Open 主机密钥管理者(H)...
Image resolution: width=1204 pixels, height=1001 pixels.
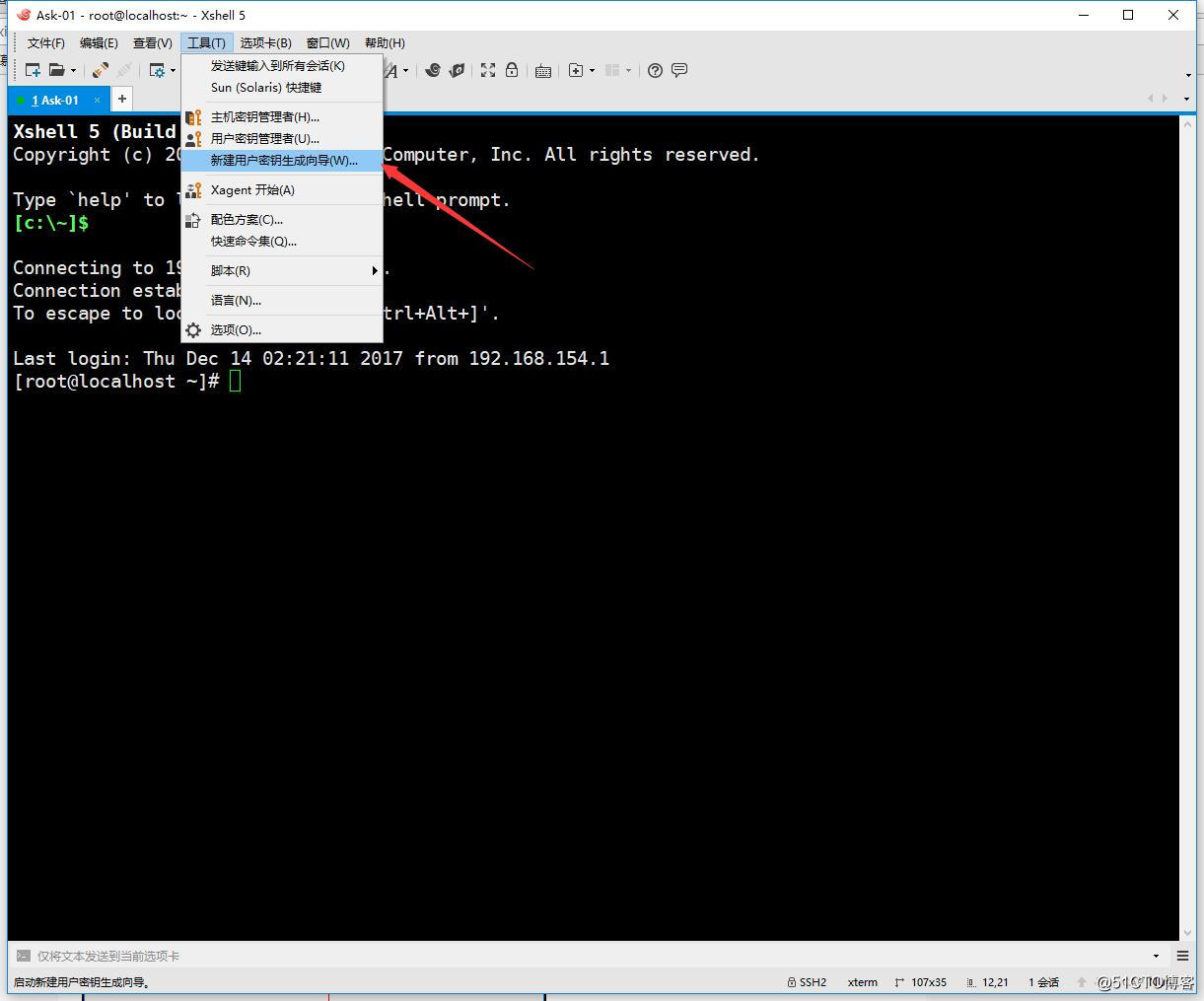(282, 117)
